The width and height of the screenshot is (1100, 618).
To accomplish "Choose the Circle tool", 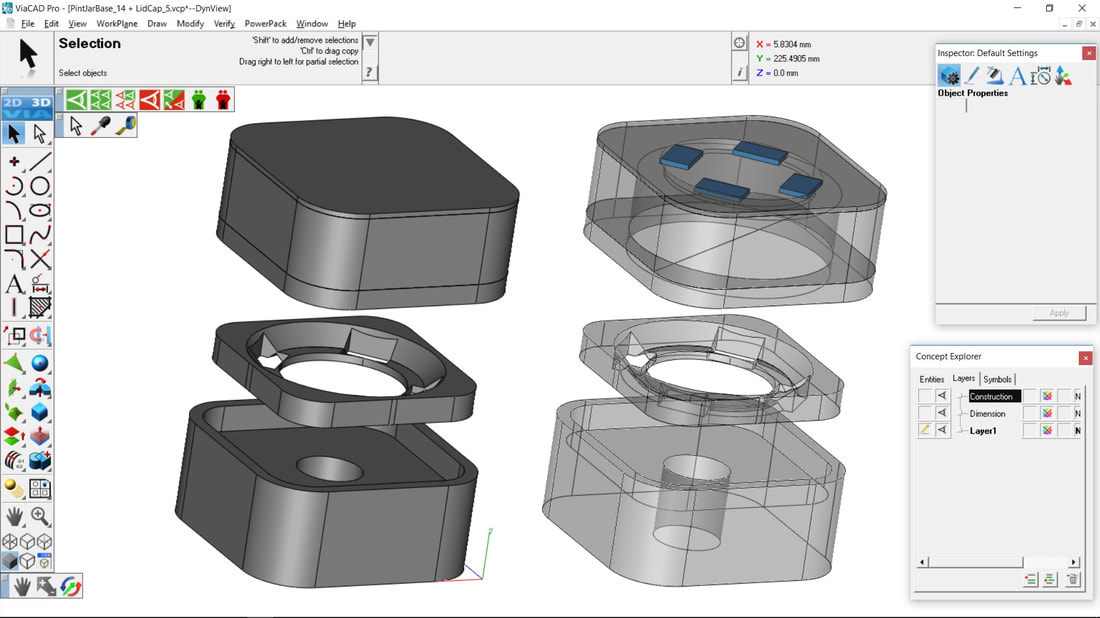I will [x=40, y=186].
